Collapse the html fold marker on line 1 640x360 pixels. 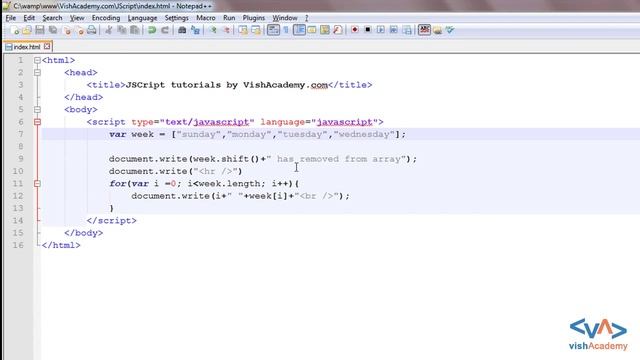tap(37, 60)
